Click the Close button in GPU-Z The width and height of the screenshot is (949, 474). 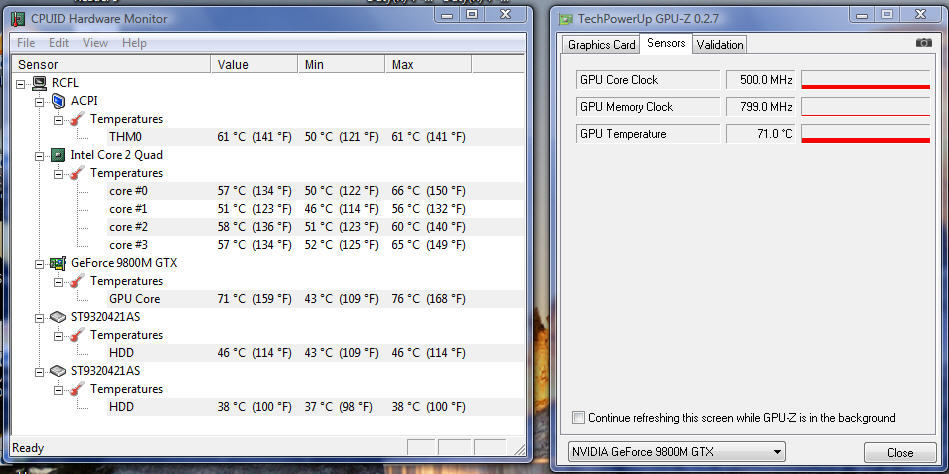coord(900,453)
